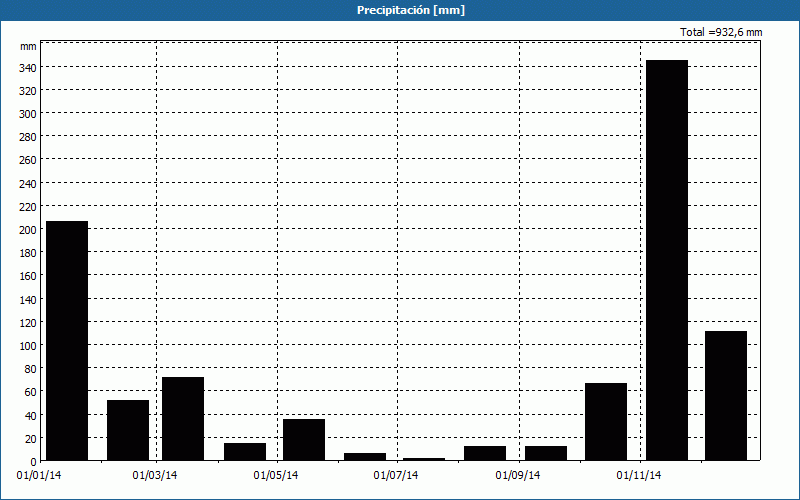The height and width of the screenshot is (500, 800).
Task: Click the '260' y-axis value
Action: click(28, 160)
